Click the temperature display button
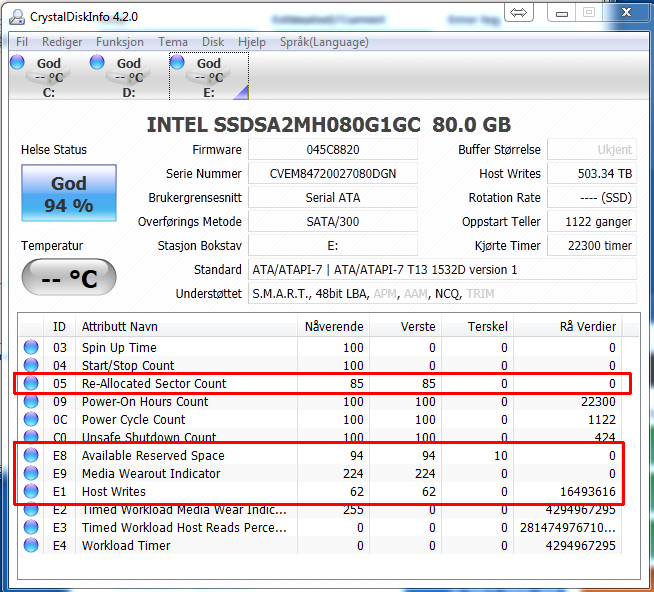Viewport: 654px width, 592px height. pos(69,278)
